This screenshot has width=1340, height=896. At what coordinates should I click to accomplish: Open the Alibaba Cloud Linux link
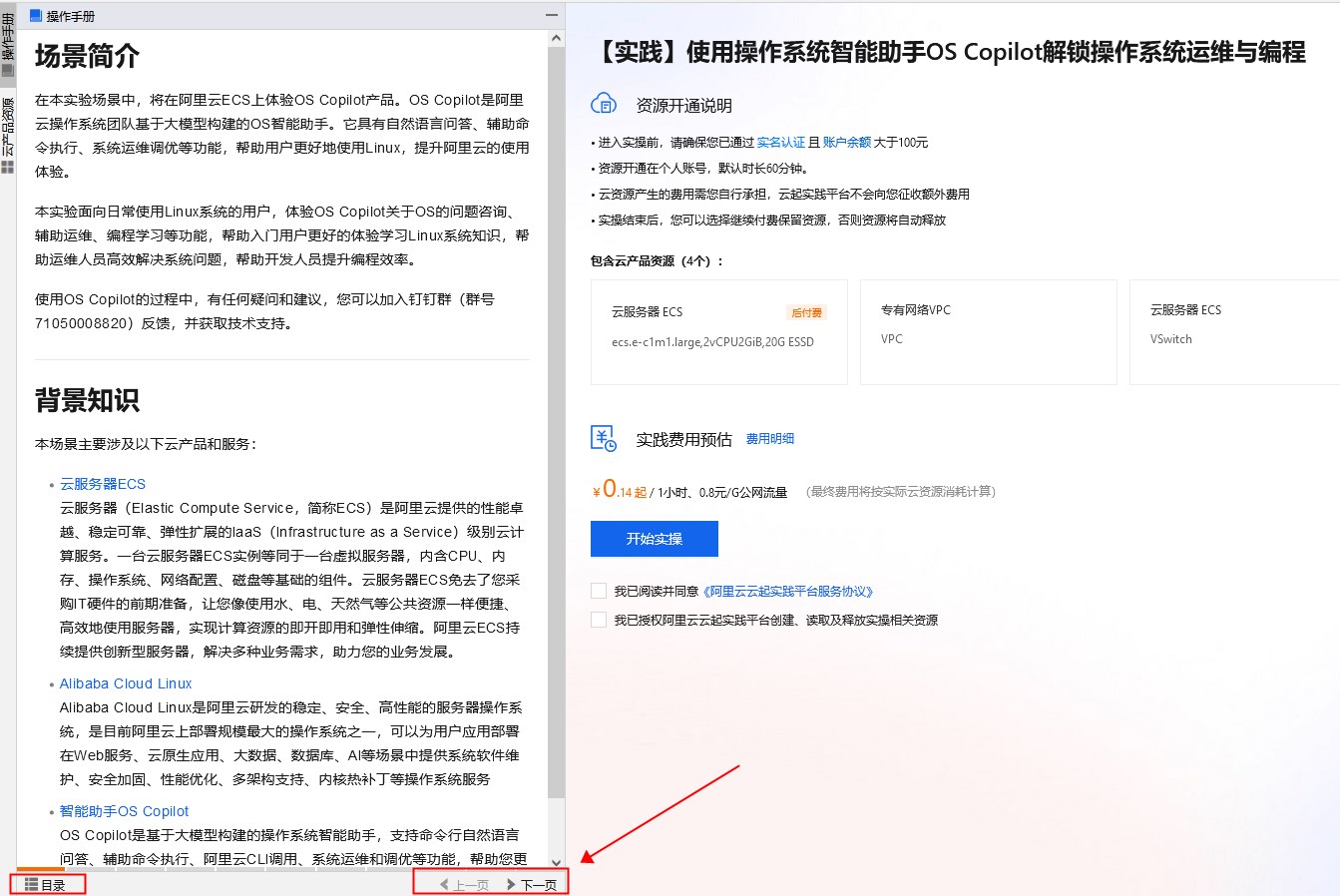(126, 683)
